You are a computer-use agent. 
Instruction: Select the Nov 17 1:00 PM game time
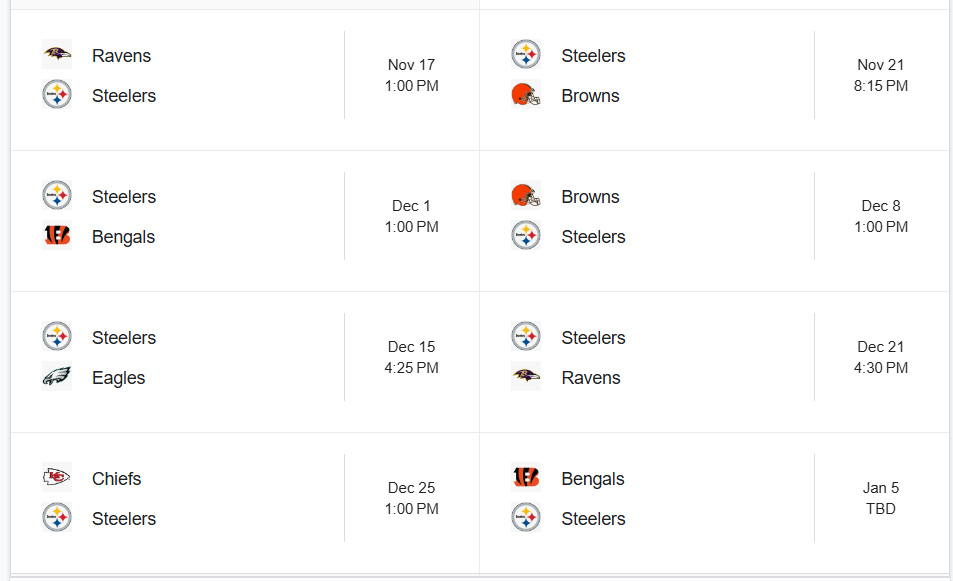(x=411, y=75)
